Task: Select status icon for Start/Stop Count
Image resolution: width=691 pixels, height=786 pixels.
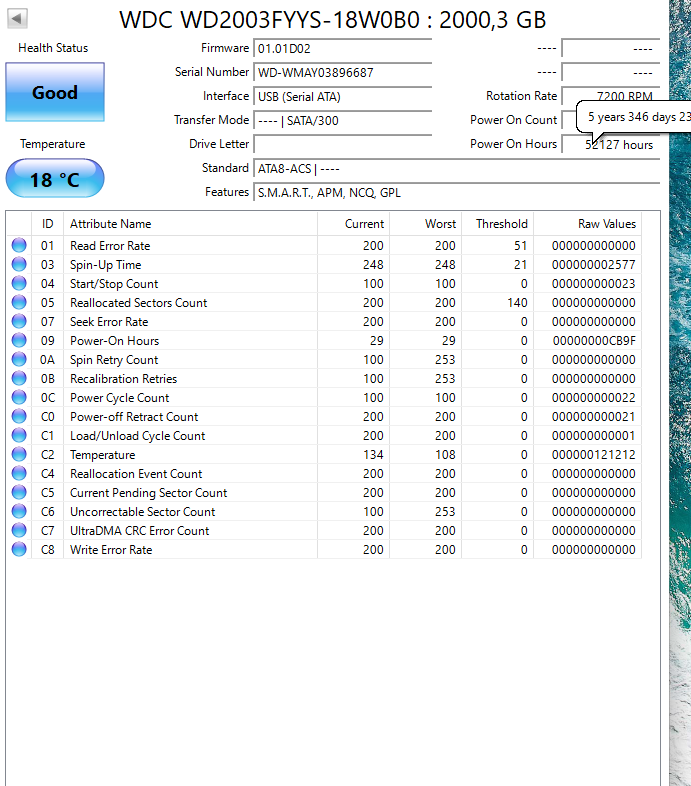Action: (x=19, y=284)
